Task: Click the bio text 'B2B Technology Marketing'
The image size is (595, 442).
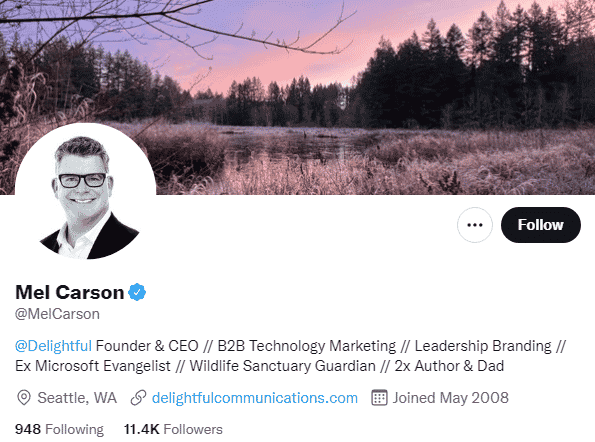Action: click(x=307, y=346)
